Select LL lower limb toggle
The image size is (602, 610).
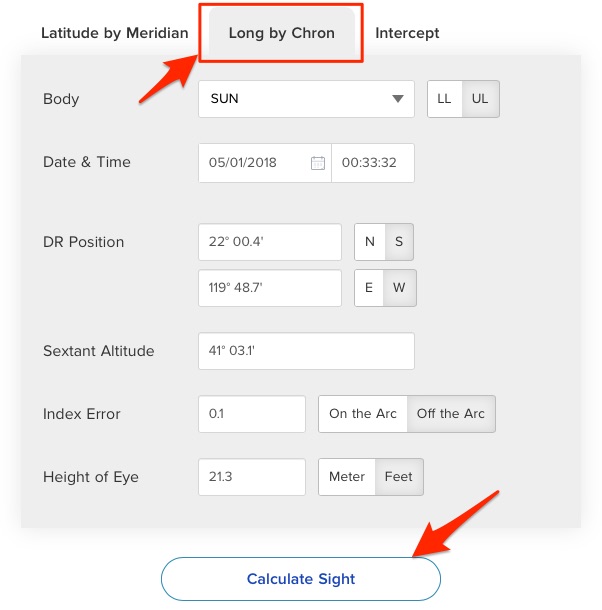click(445, 99)
